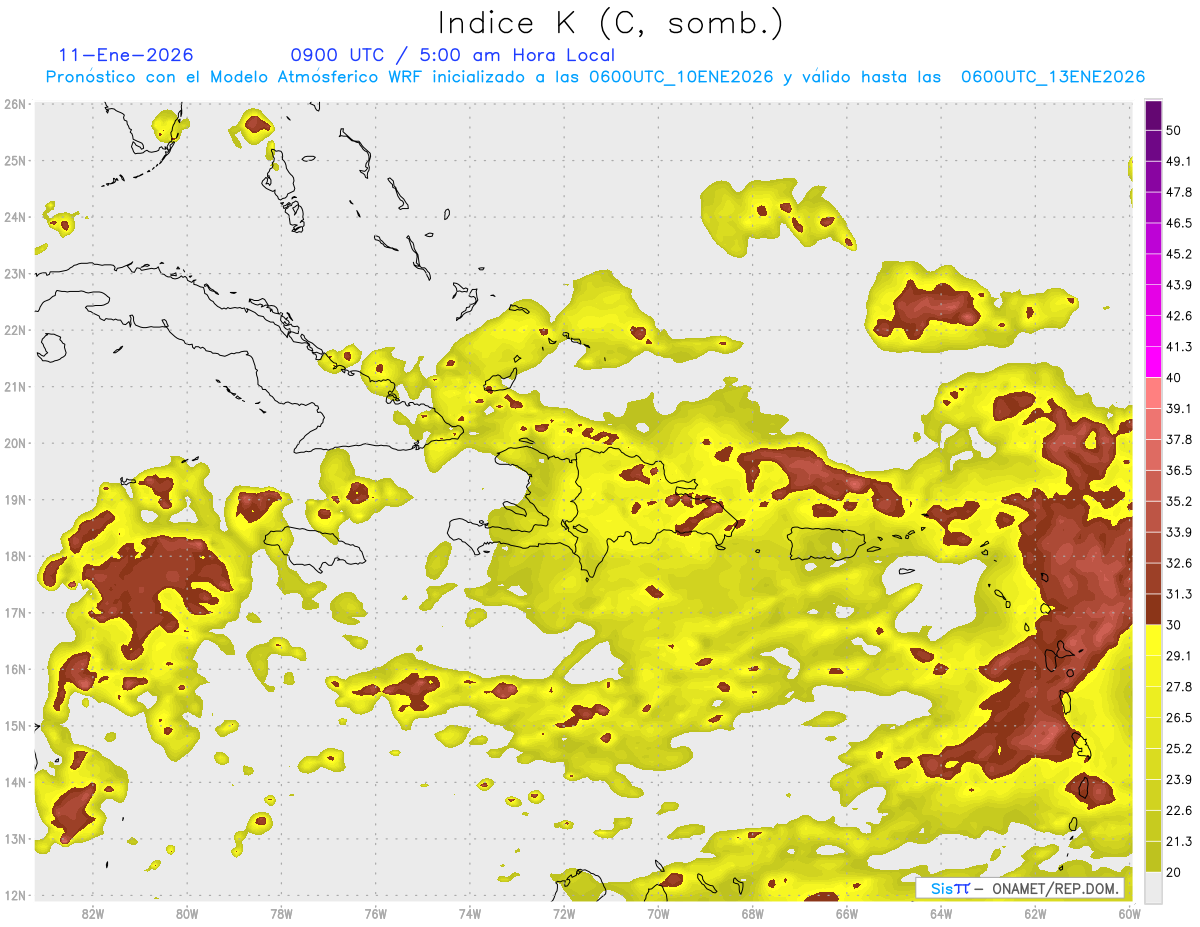
Task: Select the color scale value '49.1'
Action: (x=1179, y=161)
